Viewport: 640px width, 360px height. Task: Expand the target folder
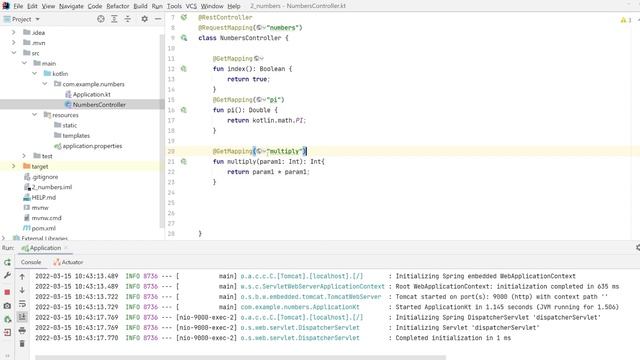(x=13, y=166)
